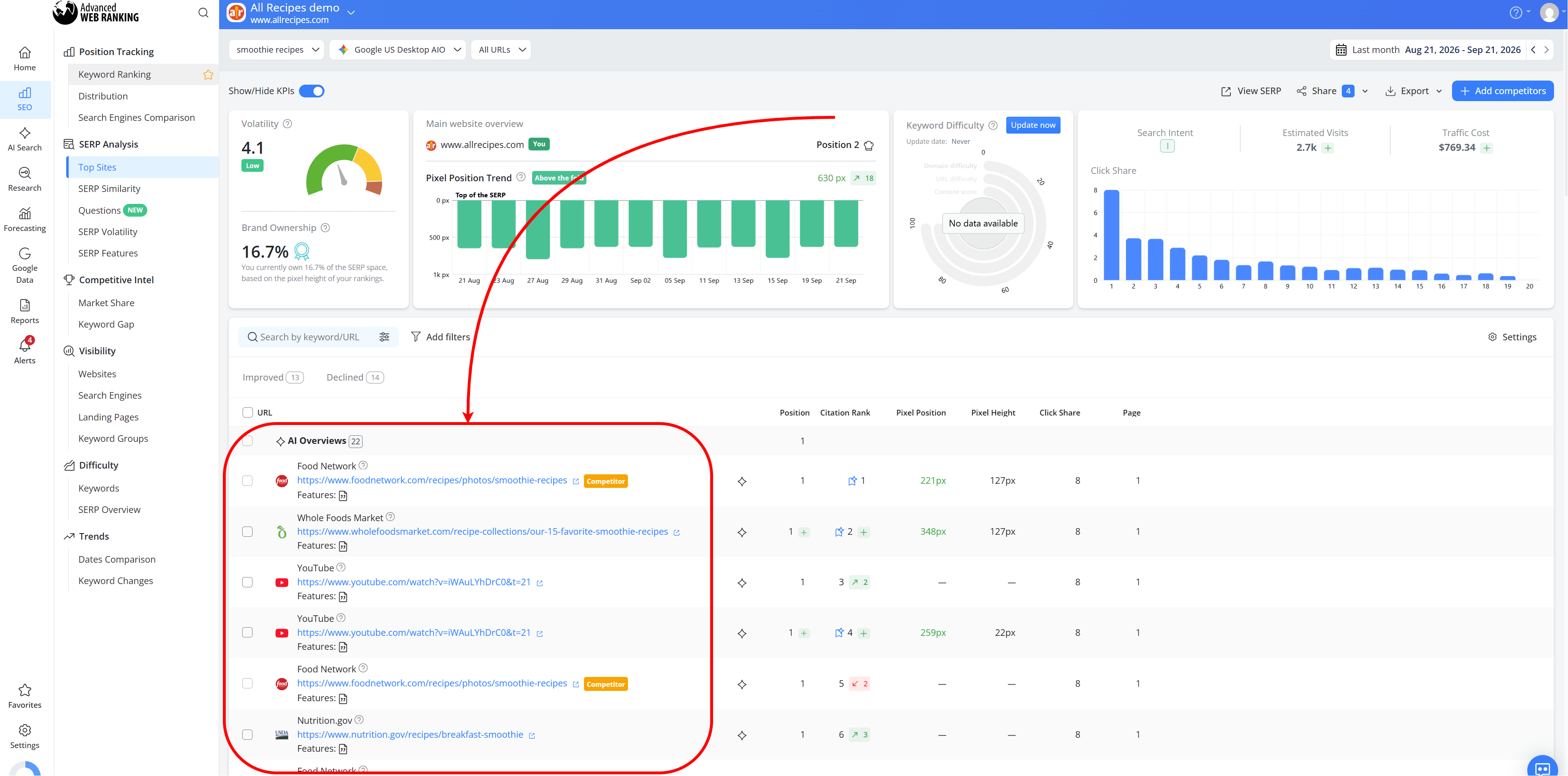Toggle the Show/Hide KPIs switch
1568x776 pixels.
coord(312,91)
